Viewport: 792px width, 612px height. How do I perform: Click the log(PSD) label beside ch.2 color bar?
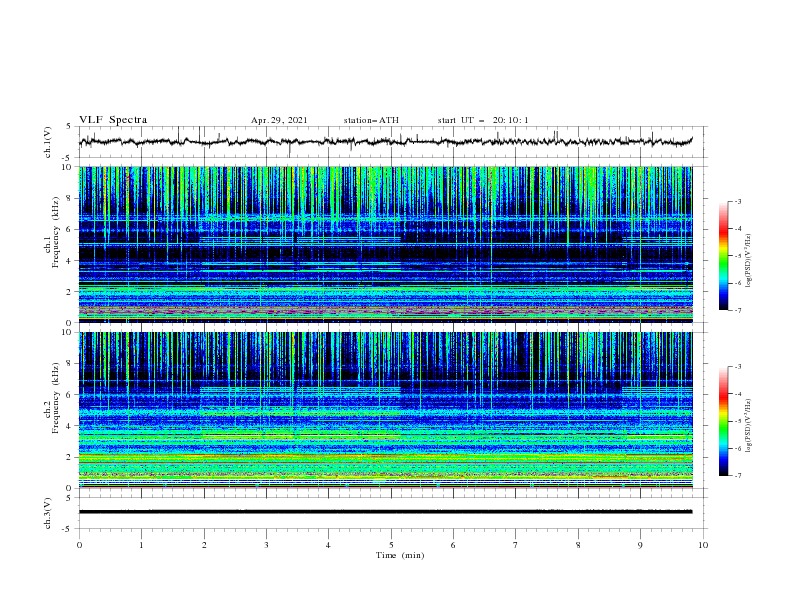(749, 426)
